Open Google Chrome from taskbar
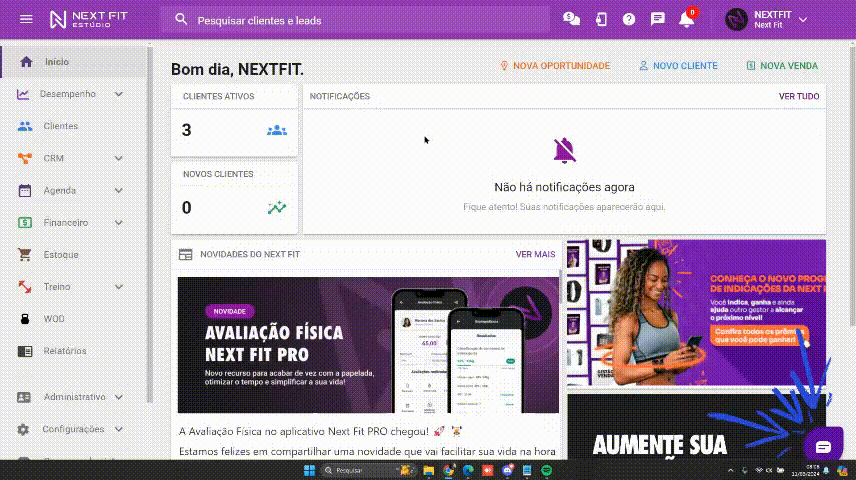This screenshot has height=480, width=856. 448,470
